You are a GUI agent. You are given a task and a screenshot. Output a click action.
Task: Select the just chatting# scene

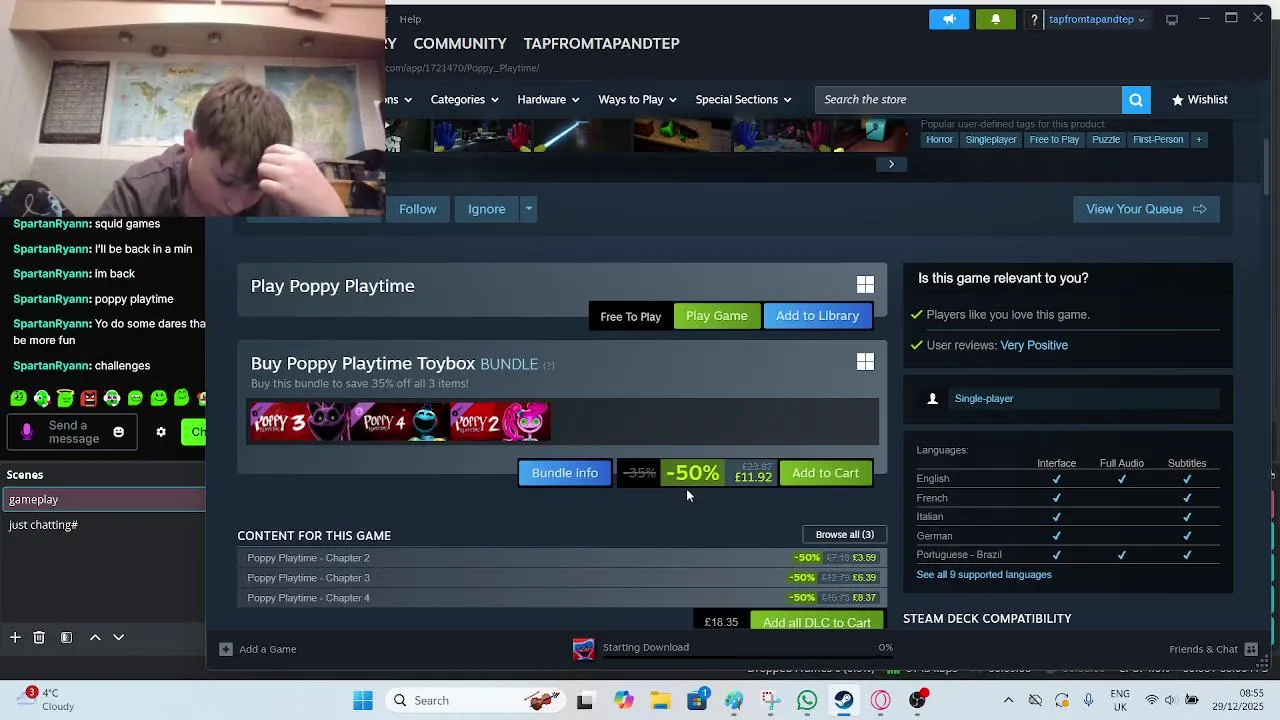(103, 525)
